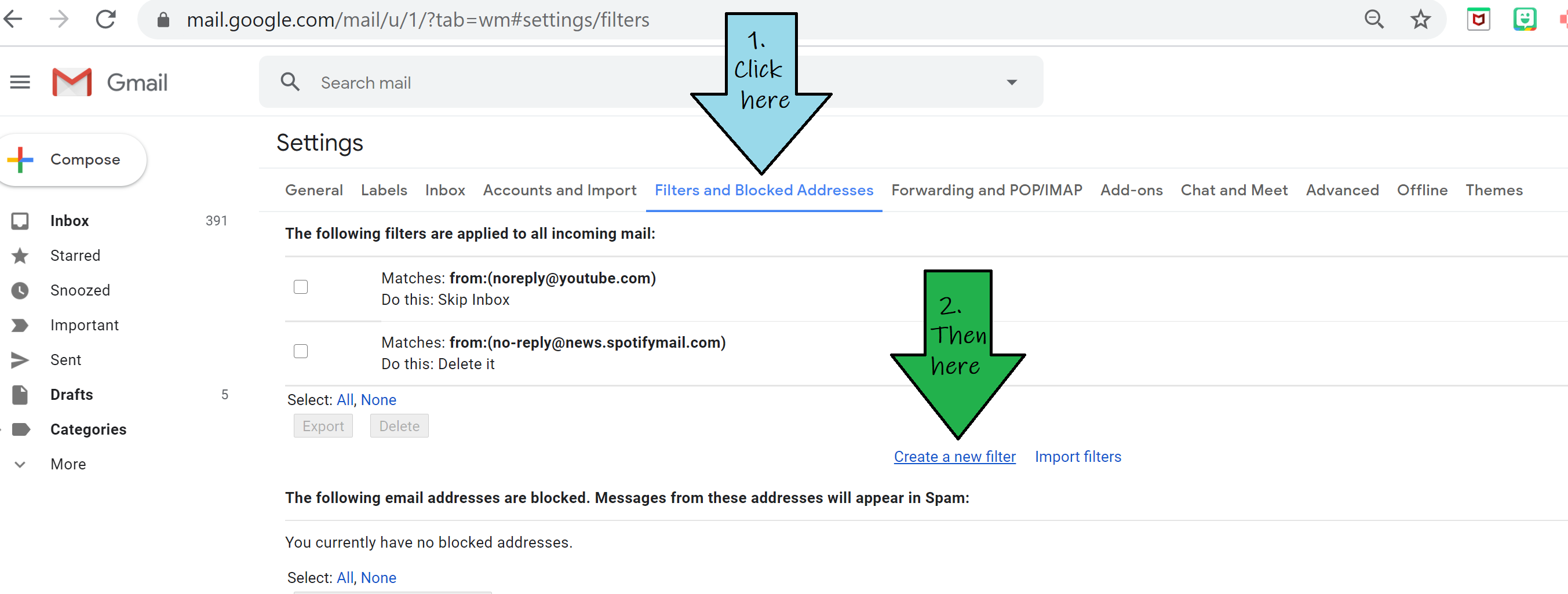Check the news.spotifymail.com filter checkbox
Viewport: 1568px width, 594px height.
click(301, 351)
